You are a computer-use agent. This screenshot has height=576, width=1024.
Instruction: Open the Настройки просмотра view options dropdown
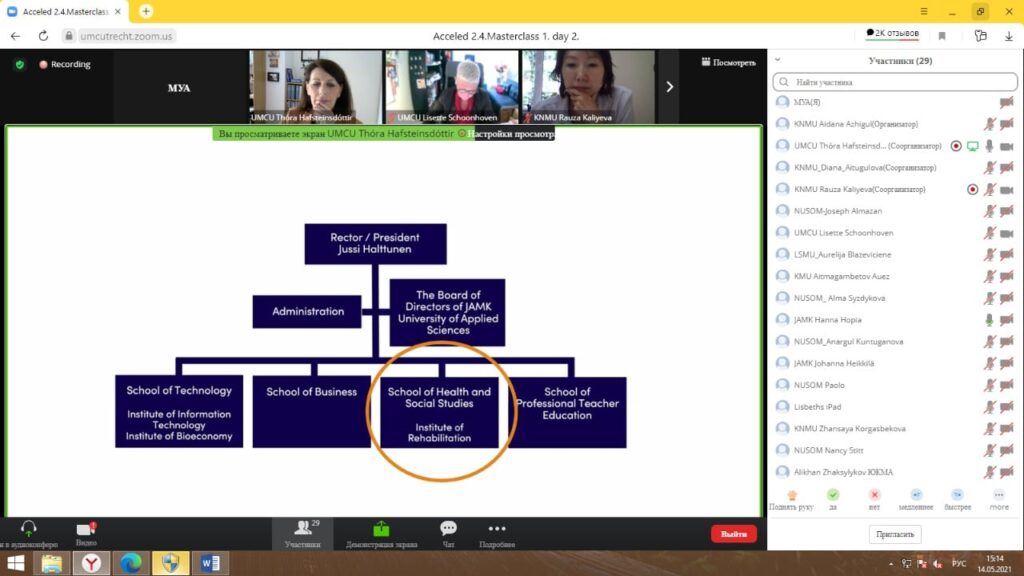(x=510, y=133)
